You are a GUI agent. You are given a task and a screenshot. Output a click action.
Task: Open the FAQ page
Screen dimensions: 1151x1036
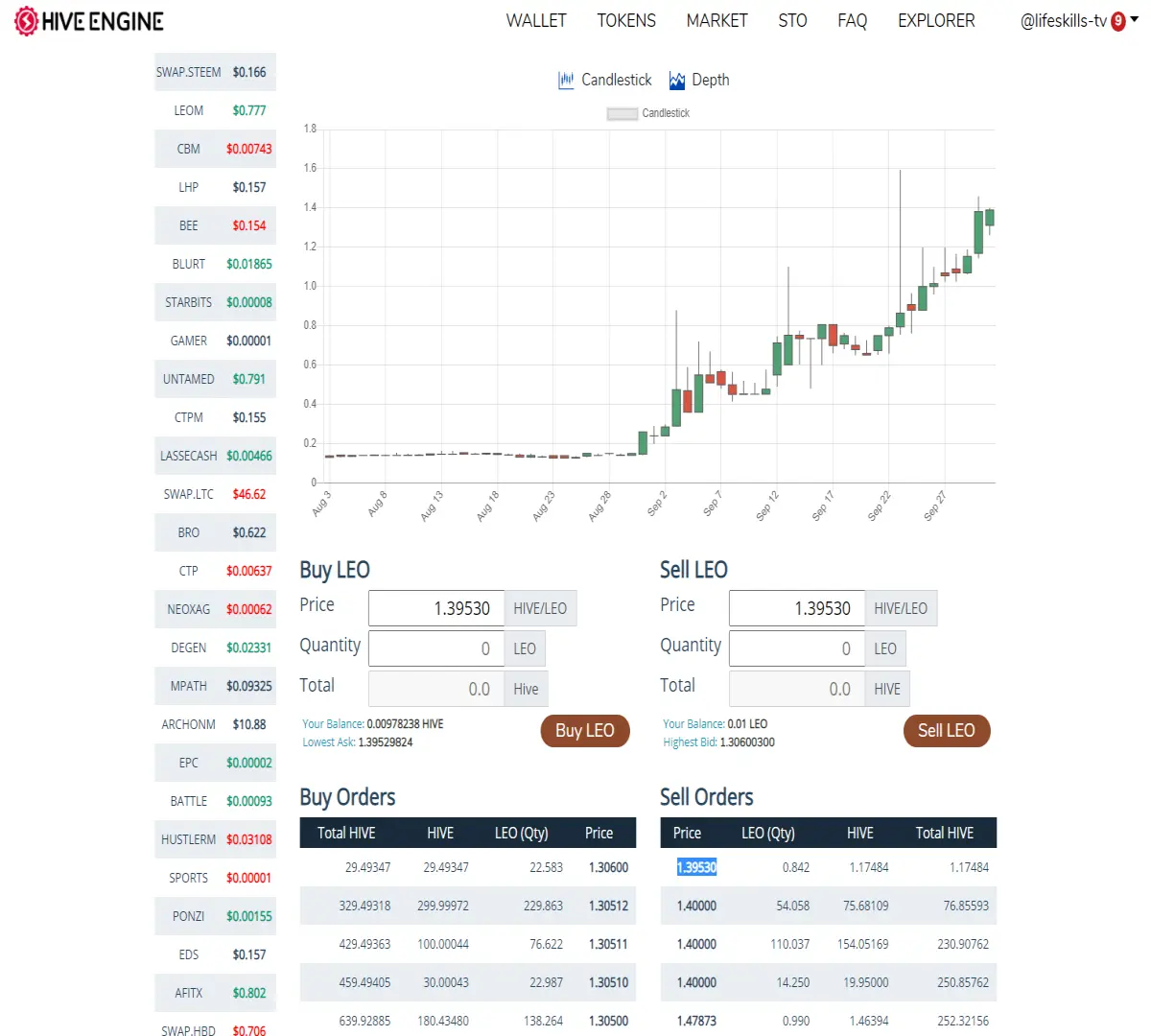click(x=852, y=21)
